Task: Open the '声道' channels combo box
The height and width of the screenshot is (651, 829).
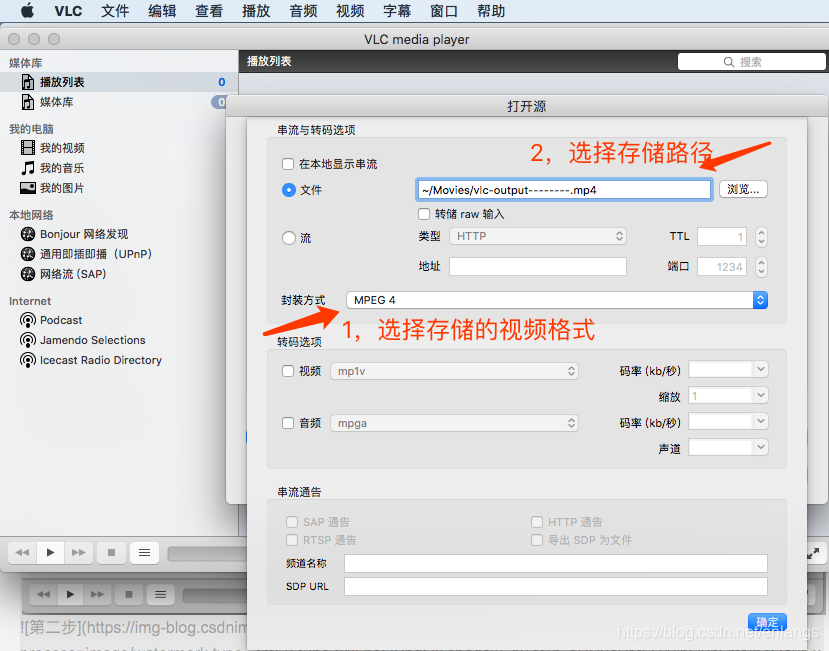Action: [x=728, y=447]
